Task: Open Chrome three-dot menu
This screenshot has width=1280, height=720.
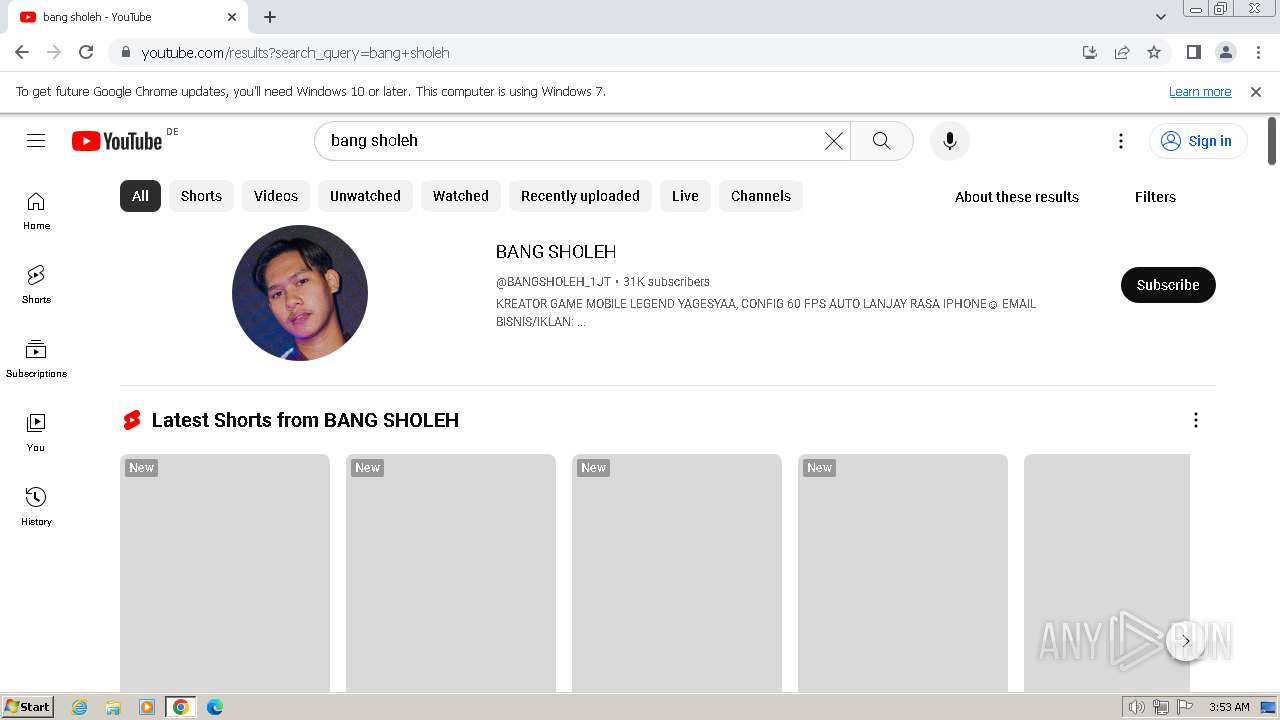Action: point(1258,52)
